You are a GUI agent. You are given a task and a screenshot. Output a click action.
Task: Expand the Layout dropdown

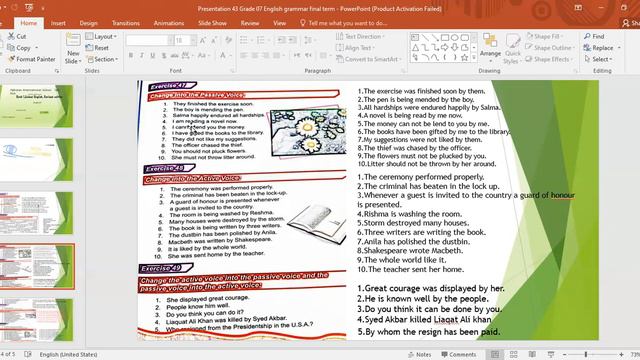coord(101,36)
